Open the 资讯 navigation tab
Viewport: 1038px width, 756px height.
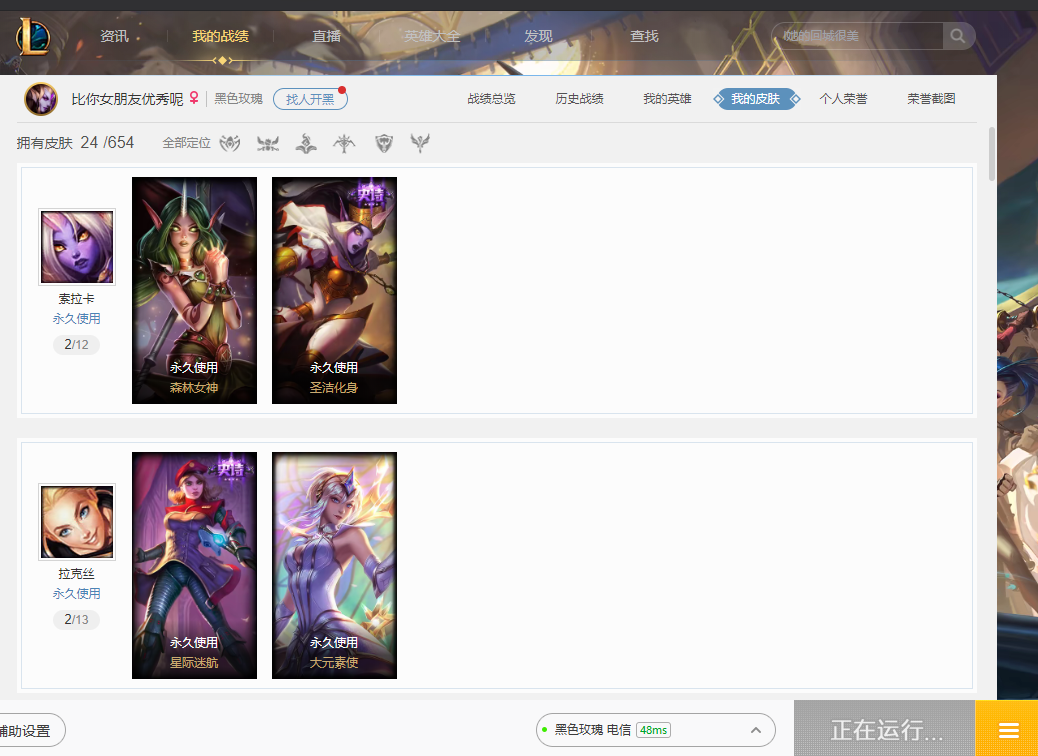coord(115,36)
